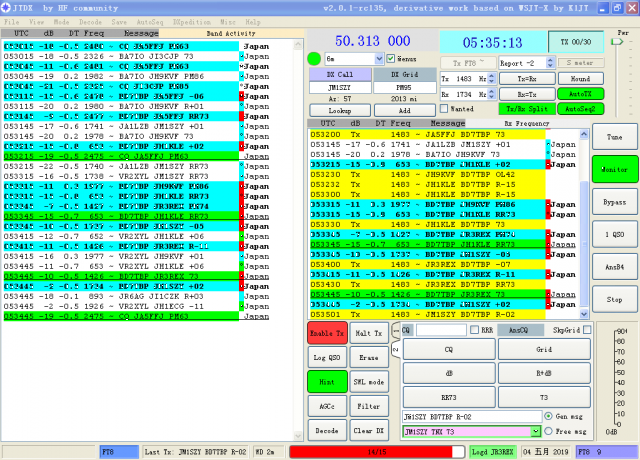Tick the RRR checkbox

tap(474, 330)
